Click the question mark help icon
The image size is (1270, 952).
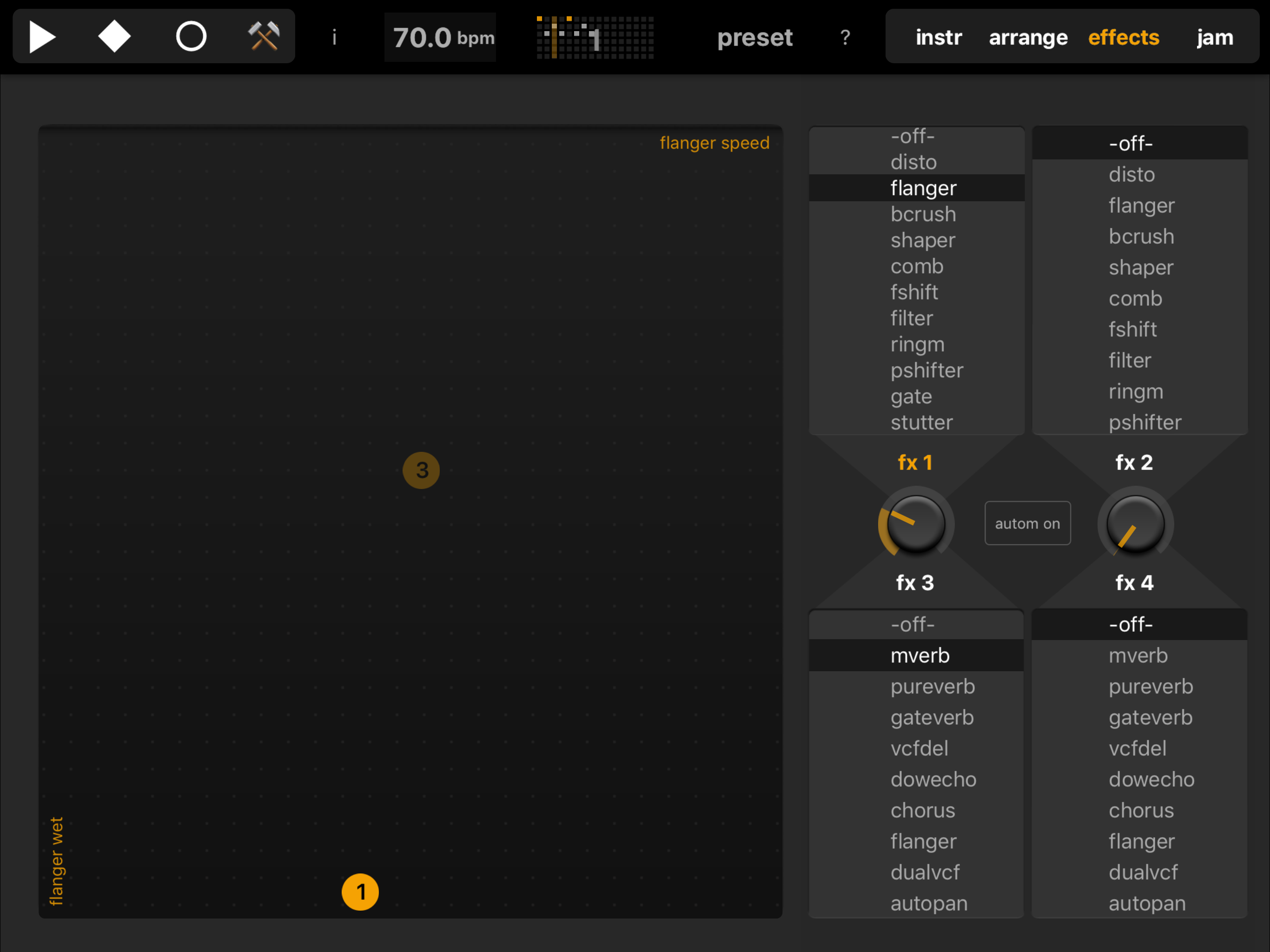tap(845, 38)
